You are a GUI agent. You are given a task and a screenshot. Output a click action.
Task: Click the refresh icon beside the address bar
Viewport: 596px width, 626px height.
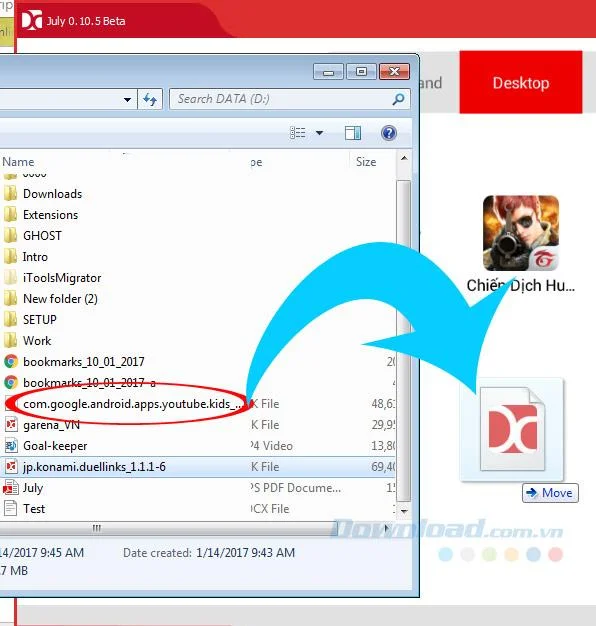click(150, 99)
